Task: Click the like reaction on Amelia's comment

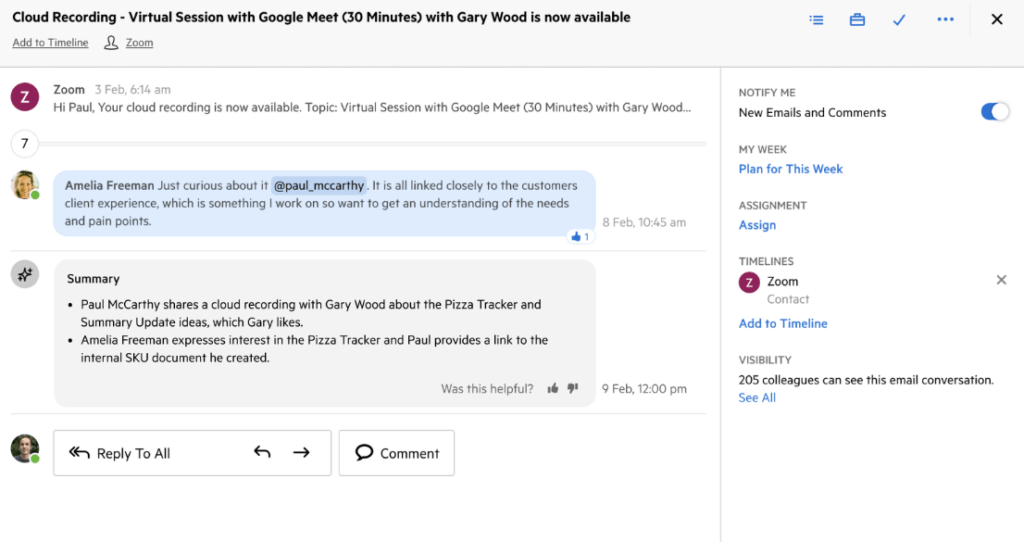Action: pyautogui.click(x=580, y=237)
